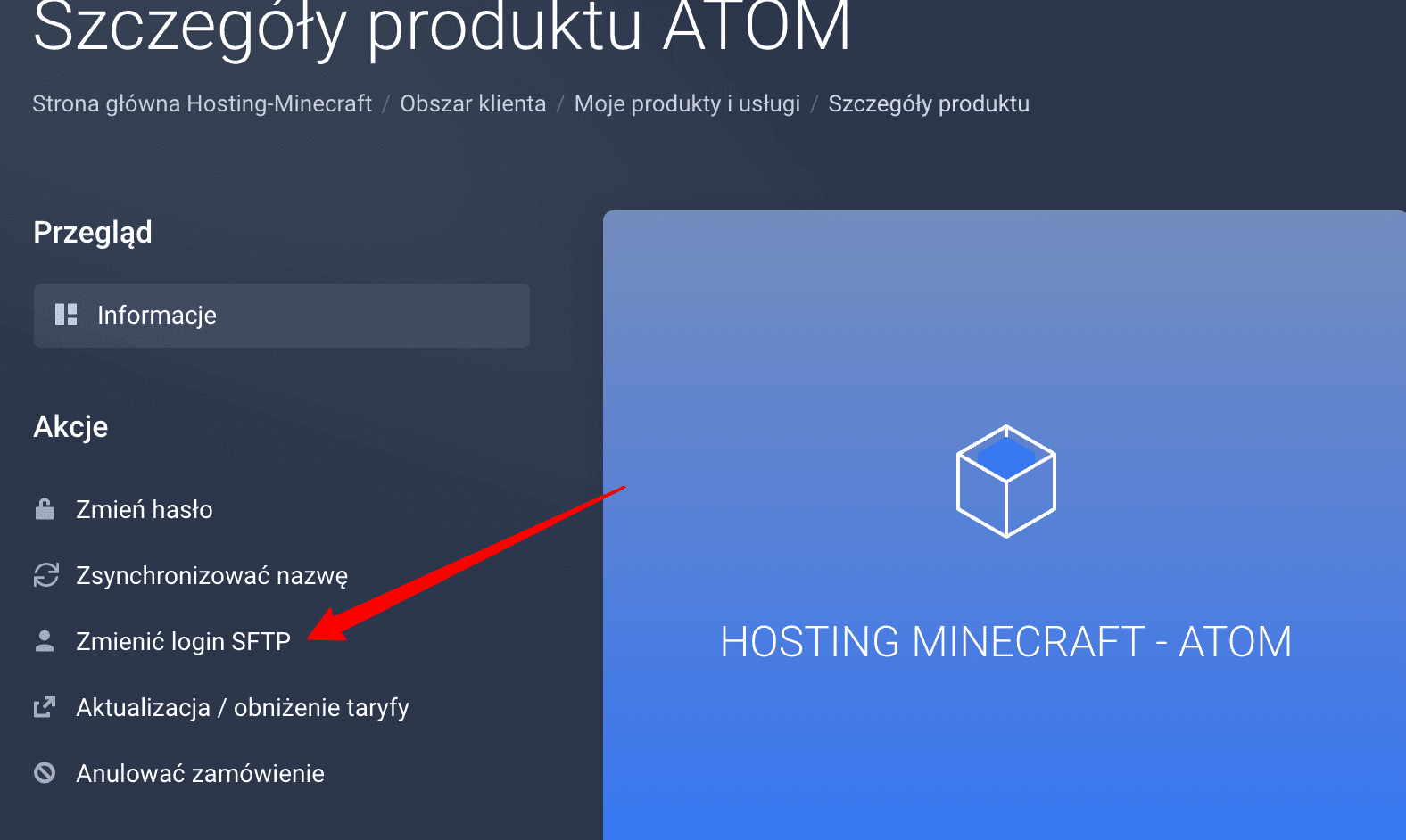The image size is (1406, 840).
Task: Open the Informacje overview tab
Action: pyautogui.click(x=282, y=316)
